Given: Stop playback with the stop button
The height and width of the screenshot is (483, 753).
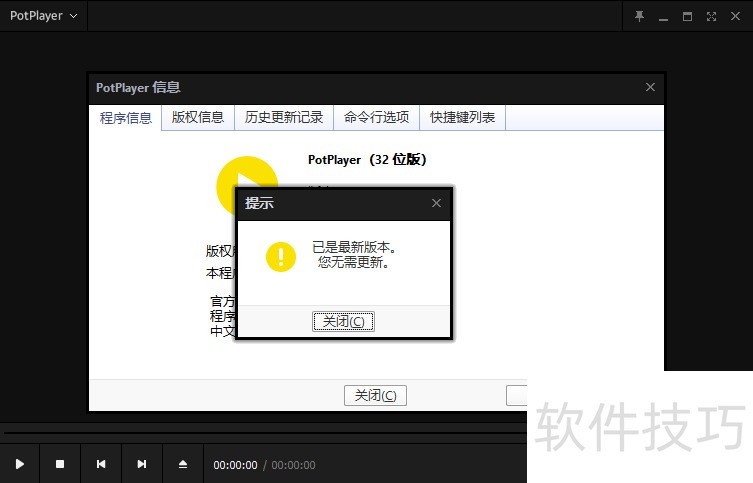Looking at the screenshot, I should click(60, 464).
